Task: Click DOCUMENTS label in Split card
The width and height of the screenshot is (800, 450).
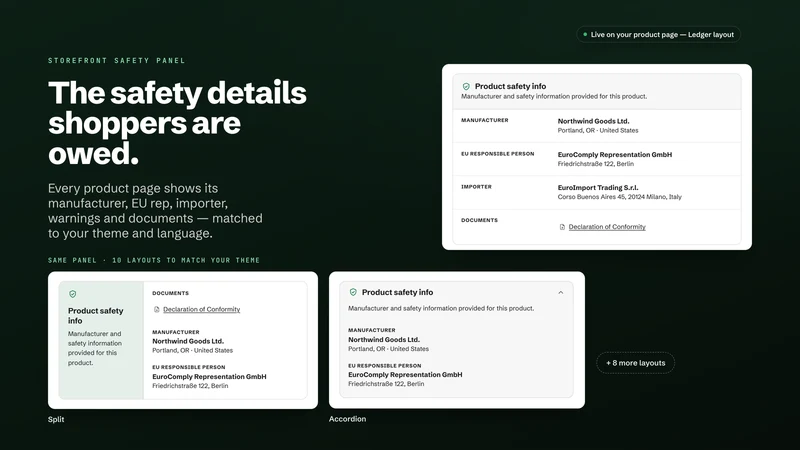Action: coord(170,293)
